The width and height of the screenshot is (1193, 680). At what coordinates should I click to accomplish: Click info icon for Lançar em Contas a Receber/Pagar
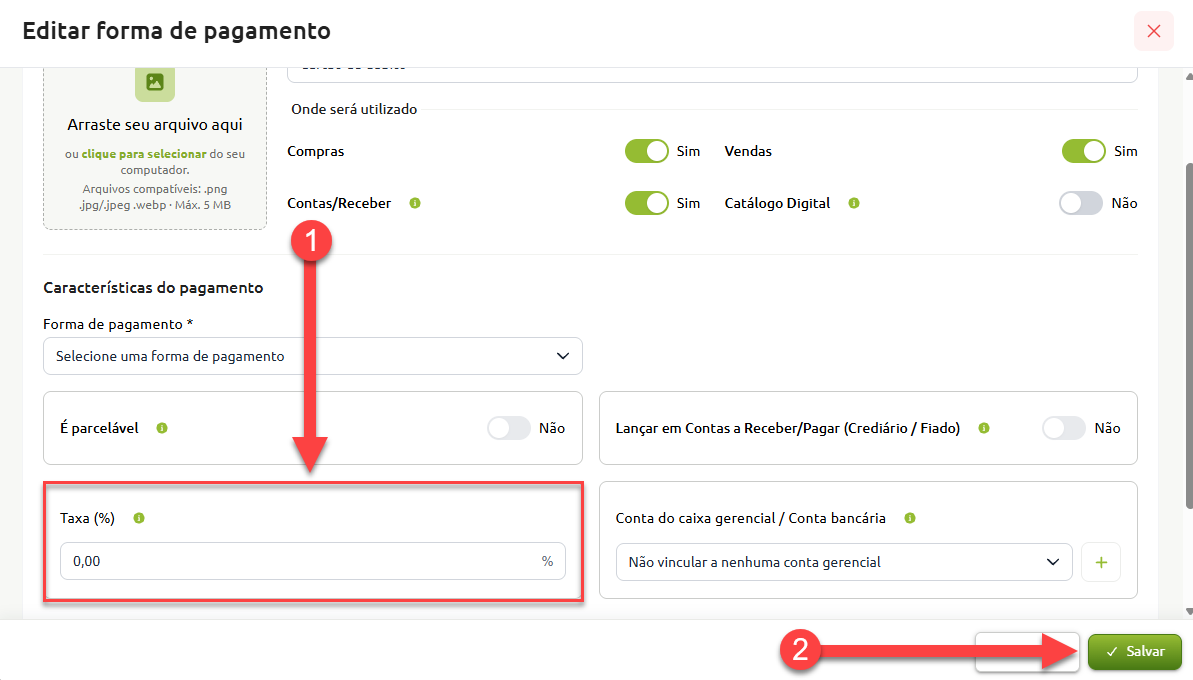(984, 428)
